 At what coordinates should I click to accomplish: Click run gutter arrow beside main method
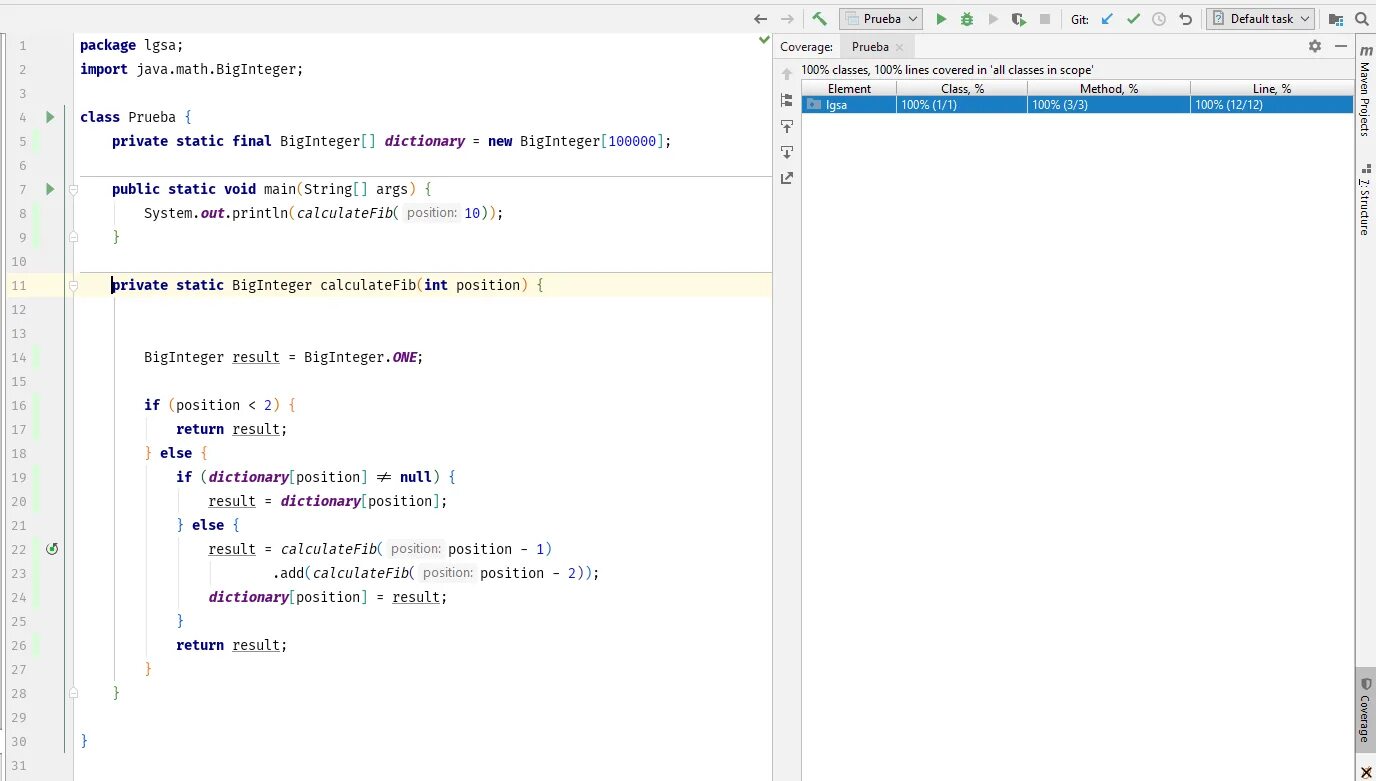[x=50, y=189]
